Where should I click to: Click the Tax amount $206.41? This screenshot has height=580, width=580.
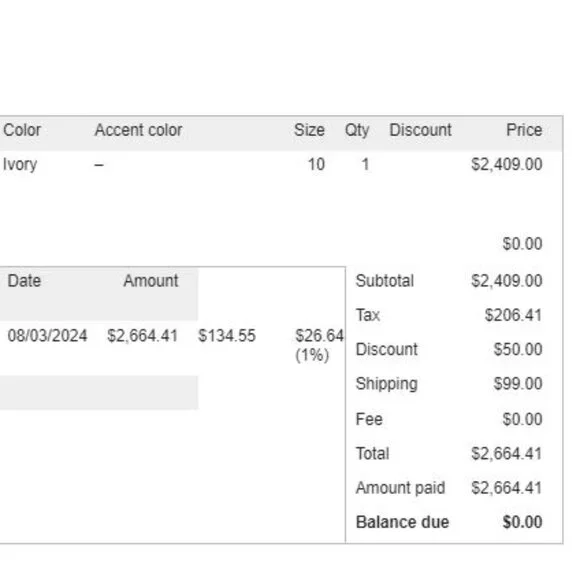tap(513, 315)
